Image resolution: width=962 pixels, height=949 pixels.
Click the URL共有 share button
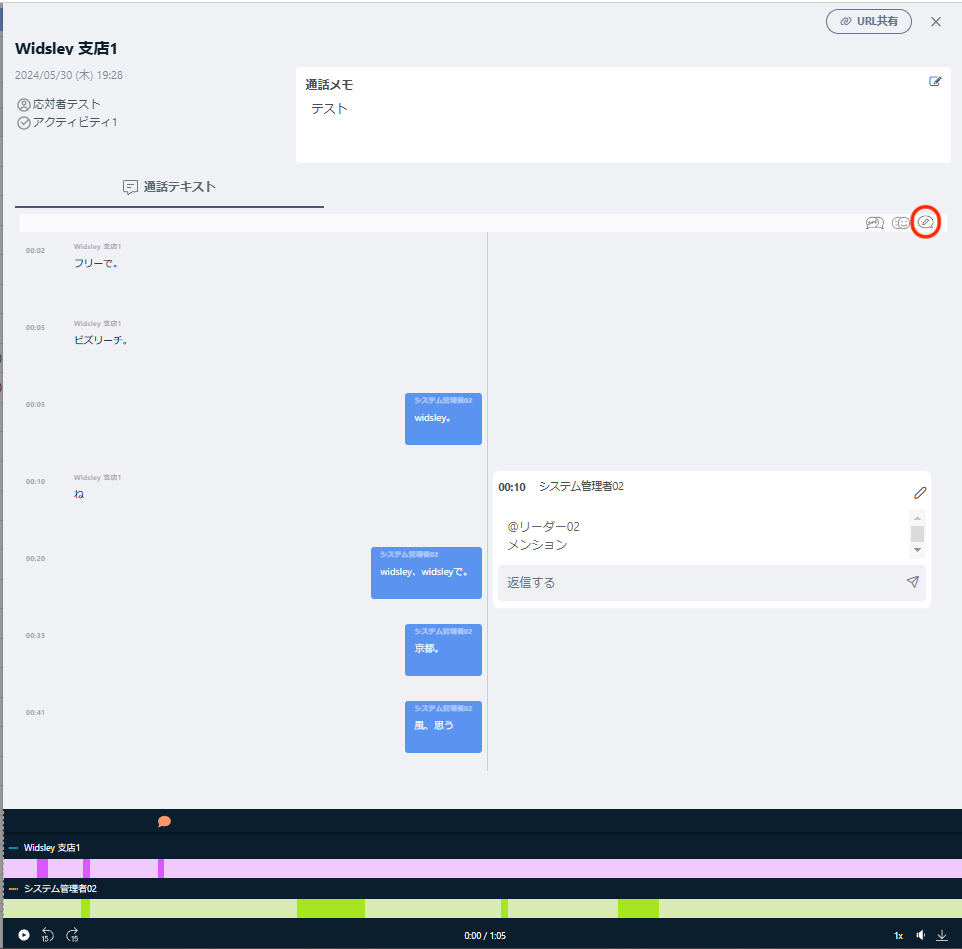(868, 21)
